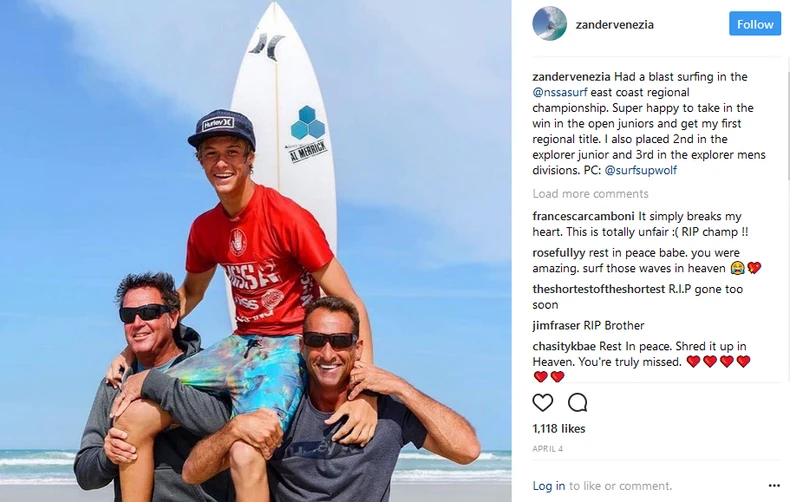This screenshot has width=790, height=502.
Task: Expand Load more comments
Action: click(590, 194)
